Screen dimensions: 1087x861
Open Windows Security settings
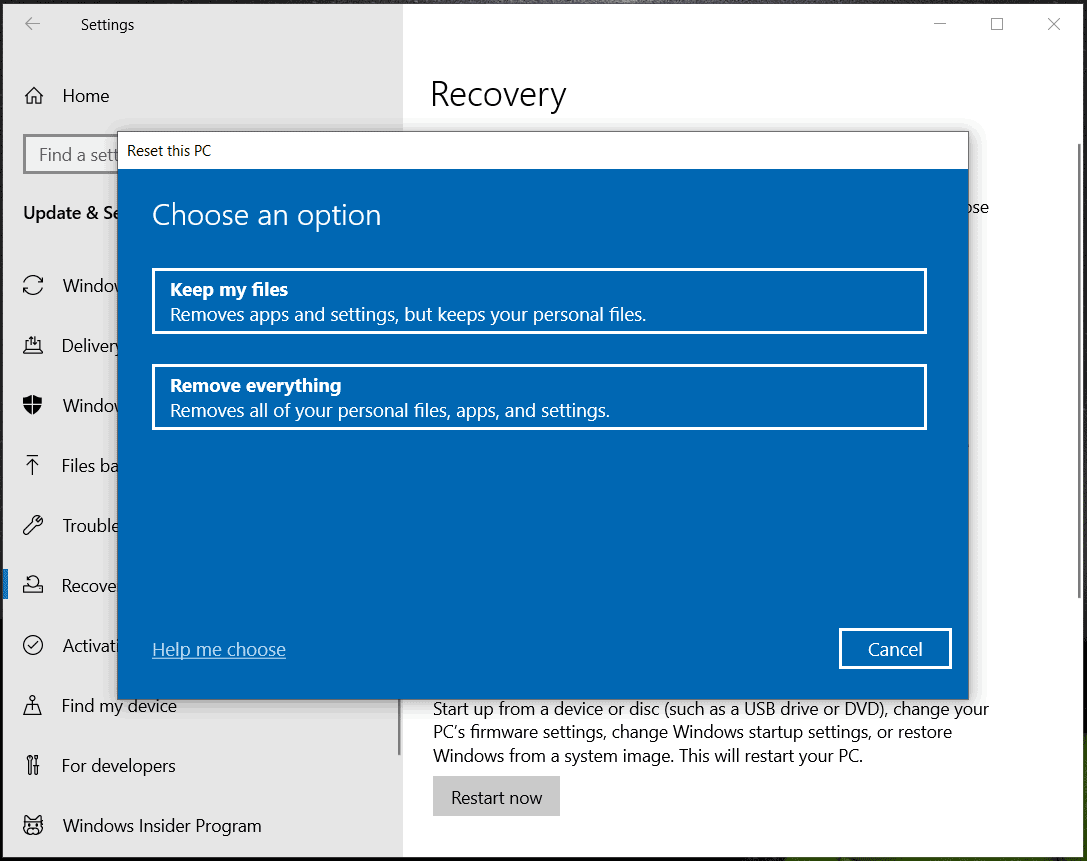tap(35, 405)
